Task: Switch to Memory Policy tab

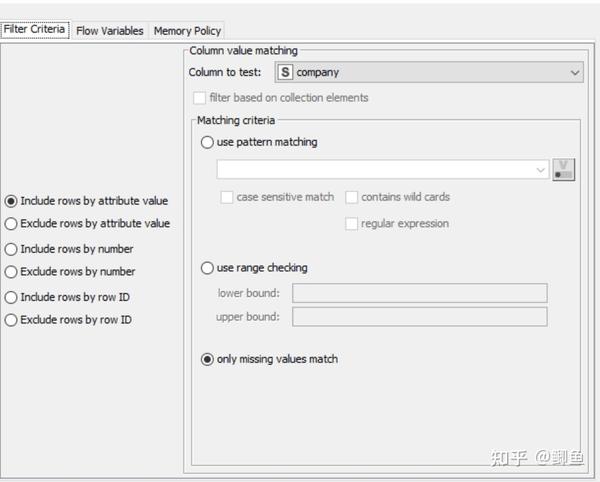Action: tap(187, 31)
